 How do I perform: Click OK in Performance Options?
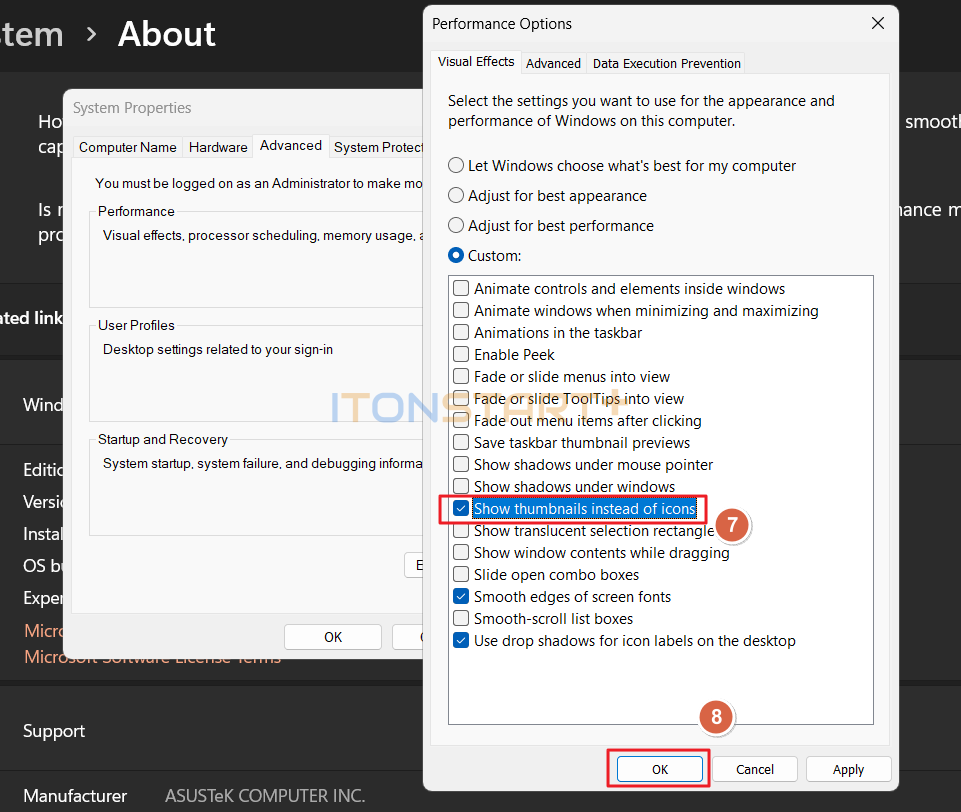tap(660, 769)
